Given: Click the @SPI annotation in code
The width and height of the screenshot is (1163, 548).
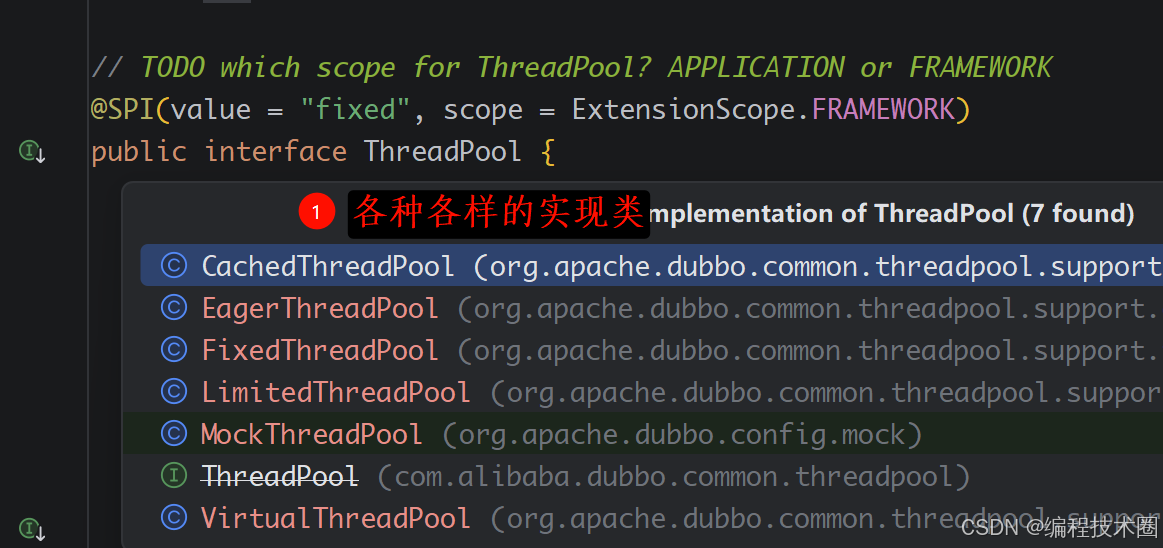Looking at the screenshot, I should pyautogui.click(x=123, y=110).
